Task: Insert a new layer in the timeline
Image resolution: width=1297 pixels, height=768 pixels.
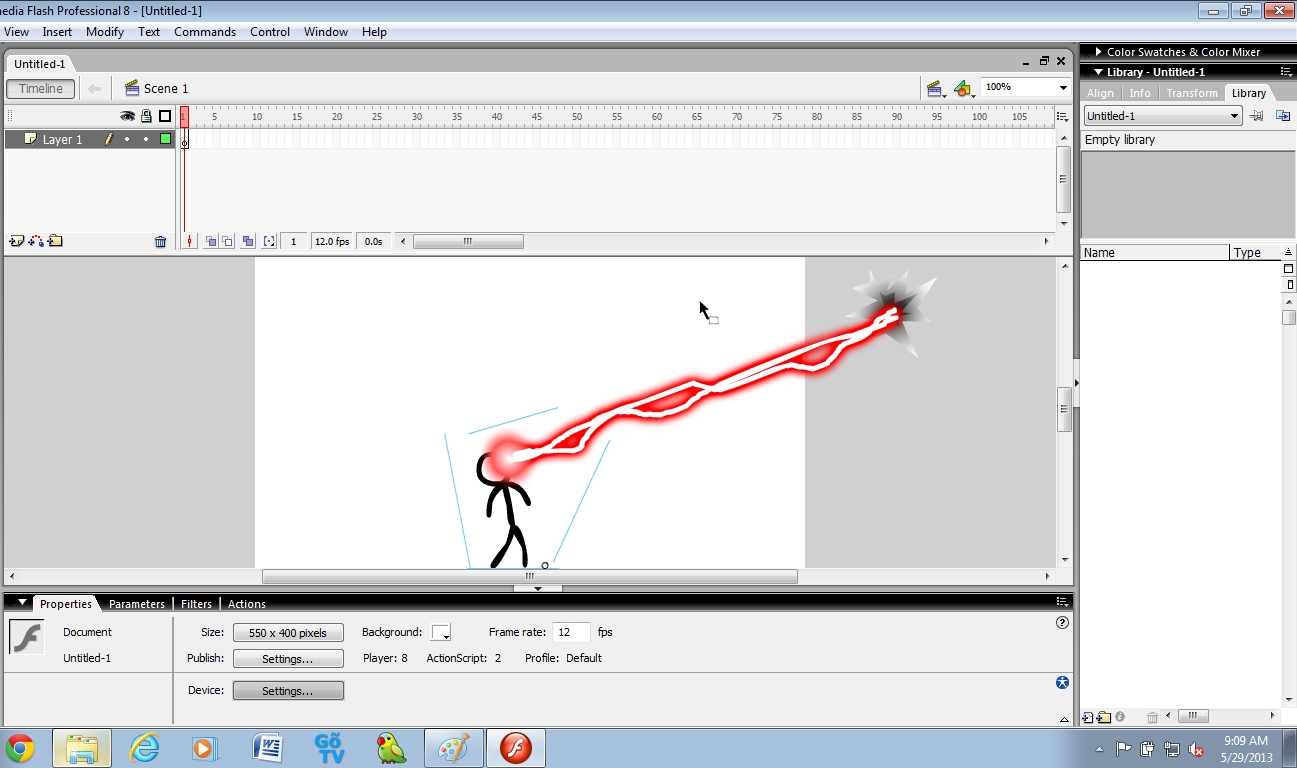Action: pyautogui.click(x=14, y=240)
